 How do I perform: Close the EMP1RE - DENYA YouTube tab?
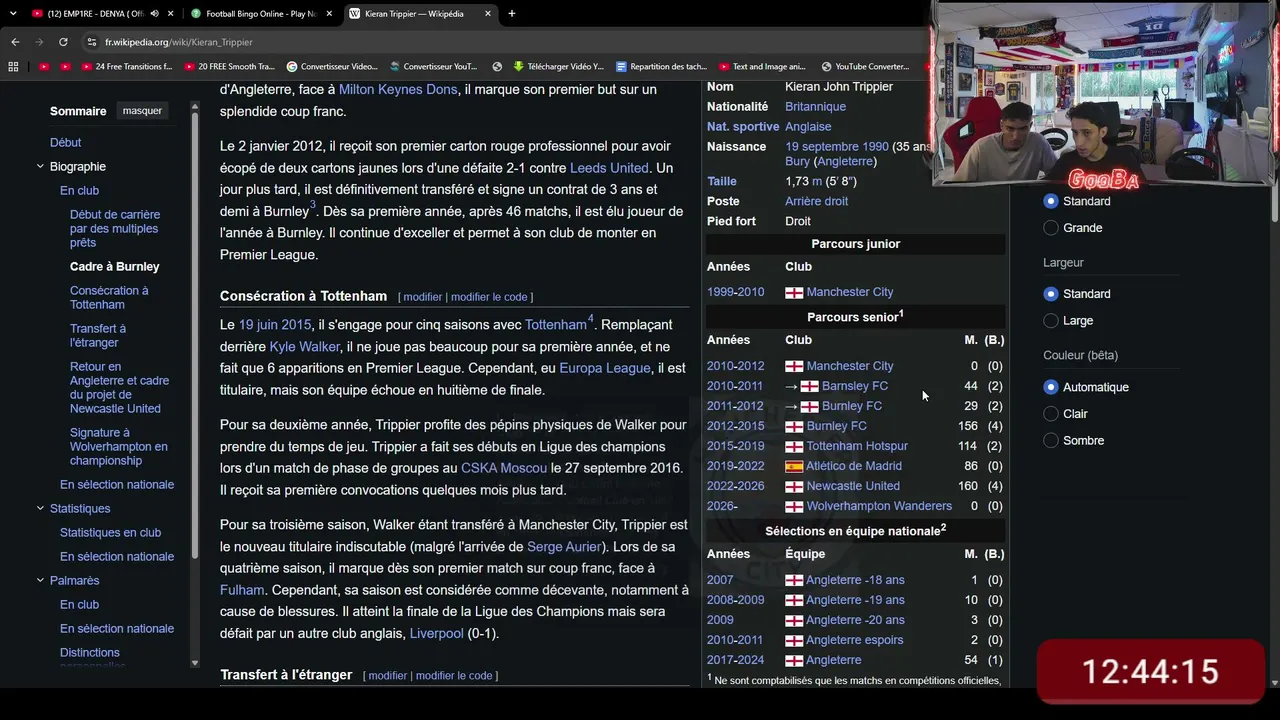pyautogui.click(x=170, y=14)
